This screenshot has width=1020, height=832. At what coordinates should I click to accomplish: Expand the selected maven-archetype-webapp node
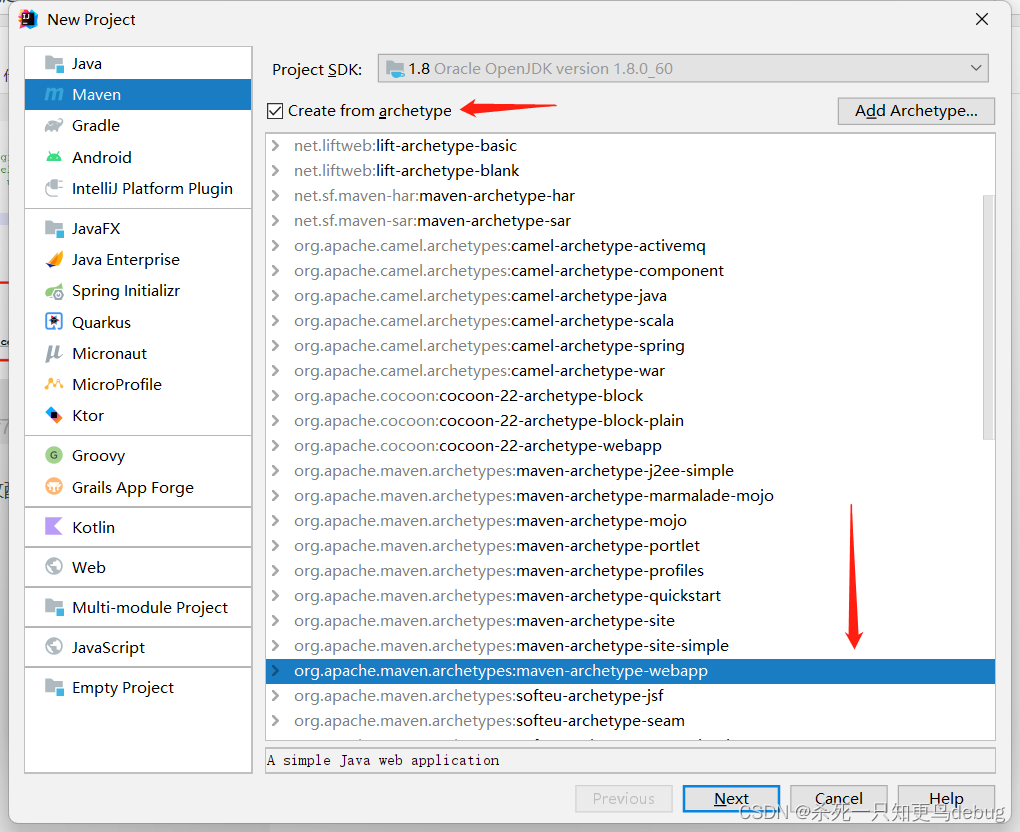pos(276,671)
